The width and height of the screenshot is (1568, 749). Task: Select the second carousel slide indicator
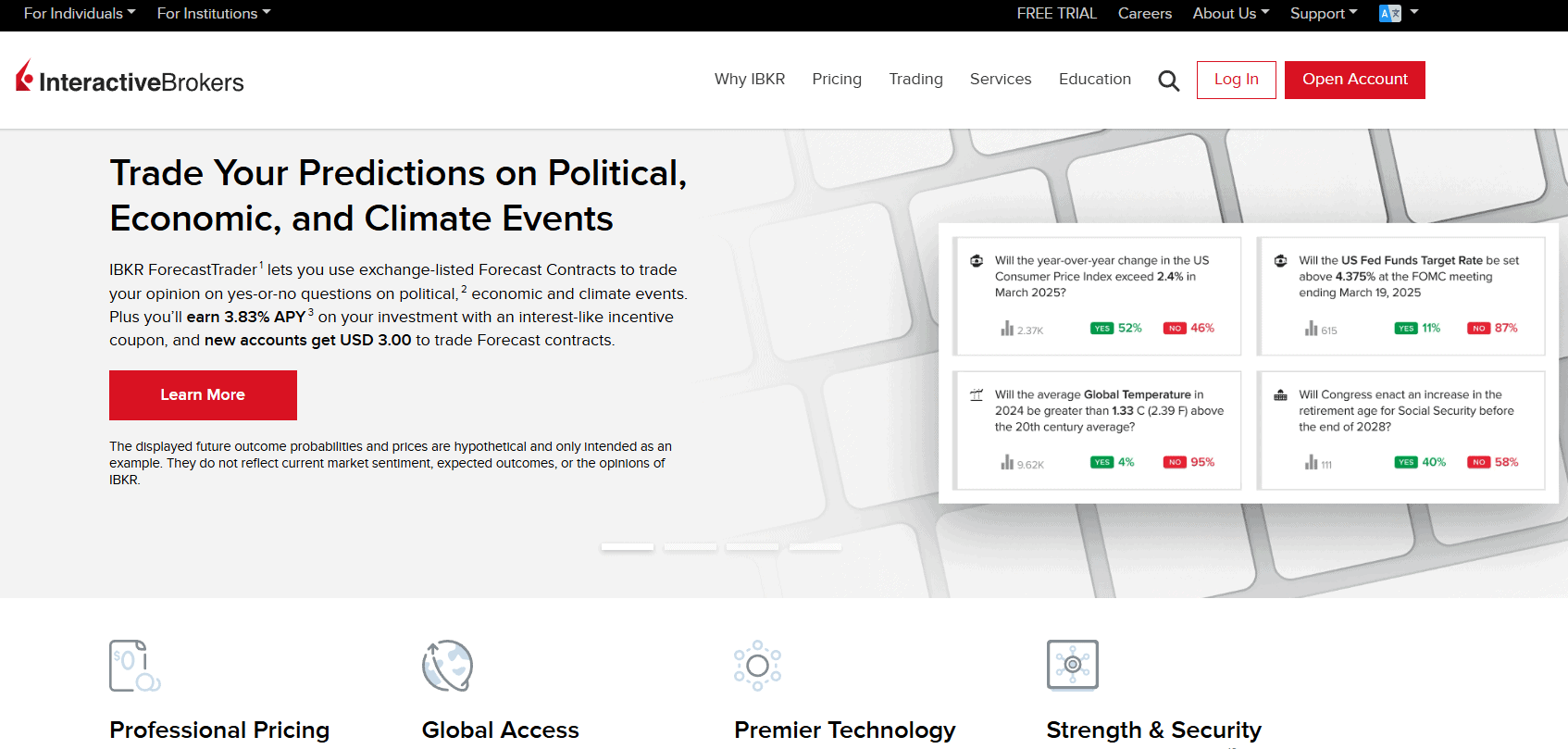pos(691,547)
